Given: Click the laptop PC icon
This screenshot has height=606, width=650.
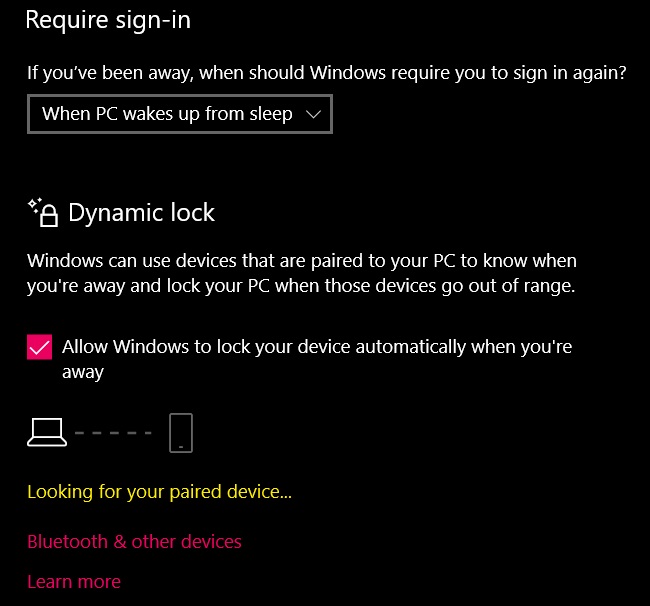Looking at the screenshot, I should click(46, 432).
